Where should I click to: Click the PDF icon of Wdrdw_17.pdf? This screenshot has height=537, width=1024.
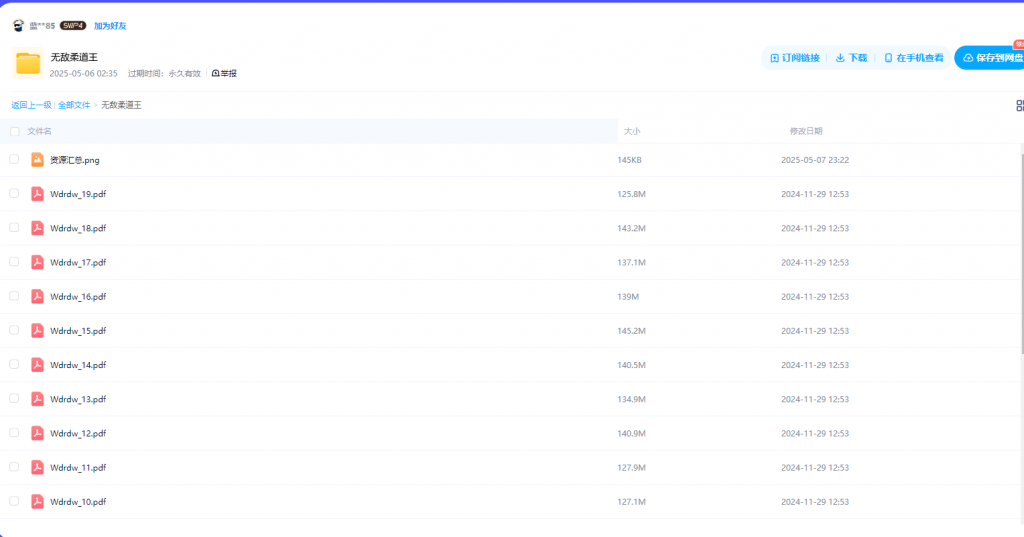pyautogui.click(x=37, y=262)
